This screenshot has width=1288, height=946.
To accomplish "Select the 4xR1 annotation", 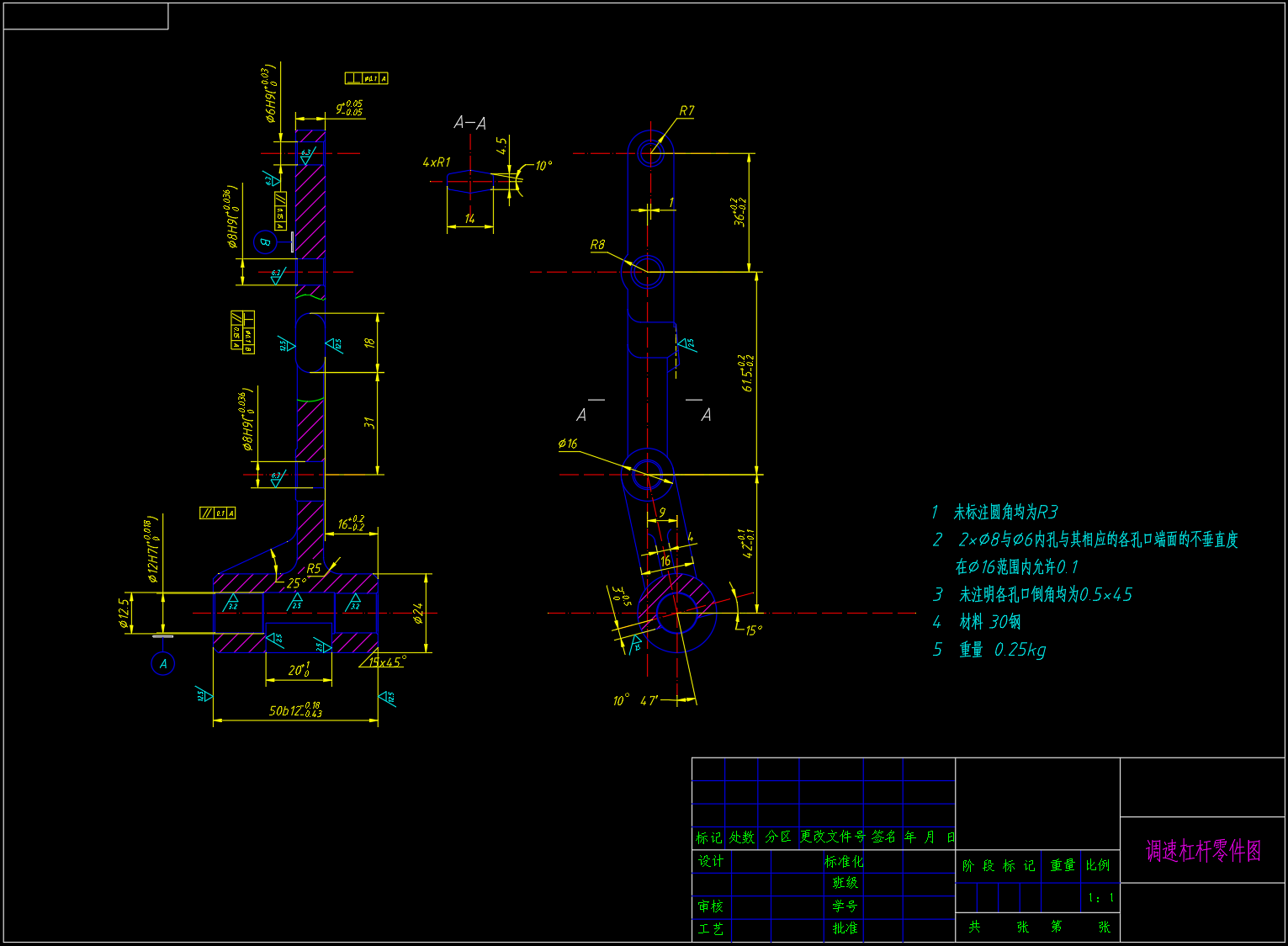I will click(x=437, y=162).
